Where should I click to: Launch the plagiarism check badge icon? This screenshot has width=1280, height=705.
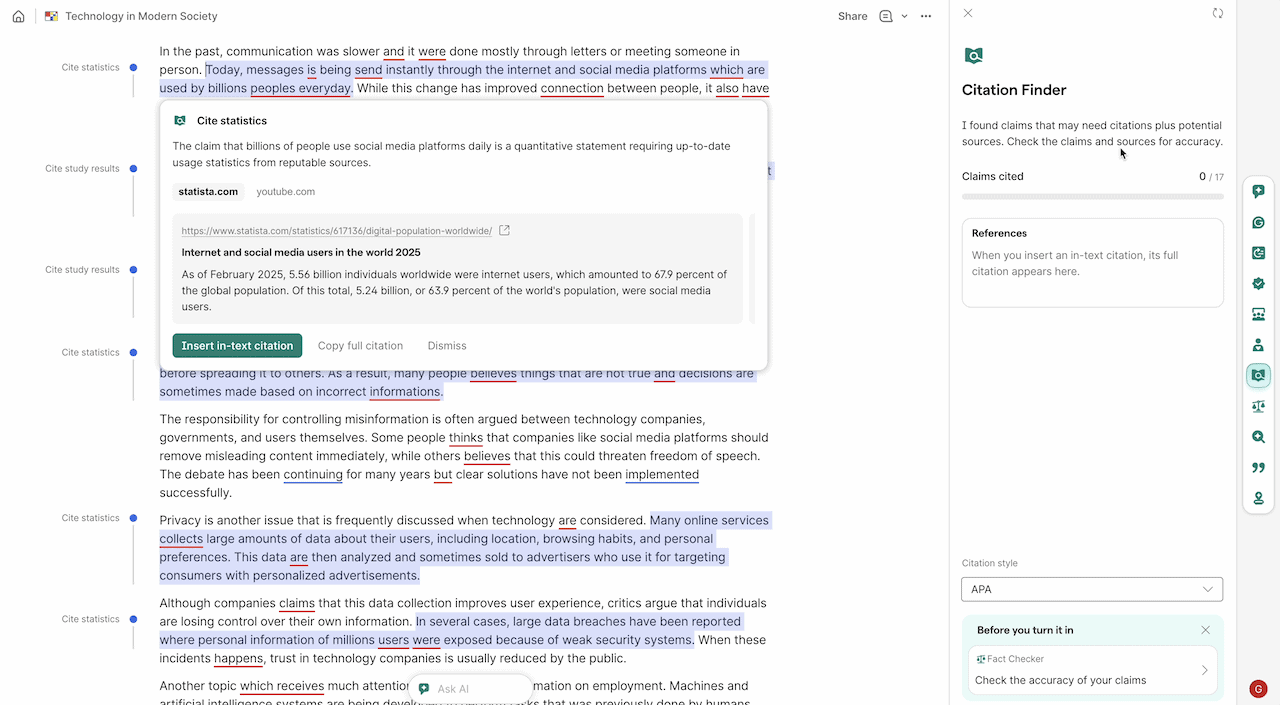1258,283
